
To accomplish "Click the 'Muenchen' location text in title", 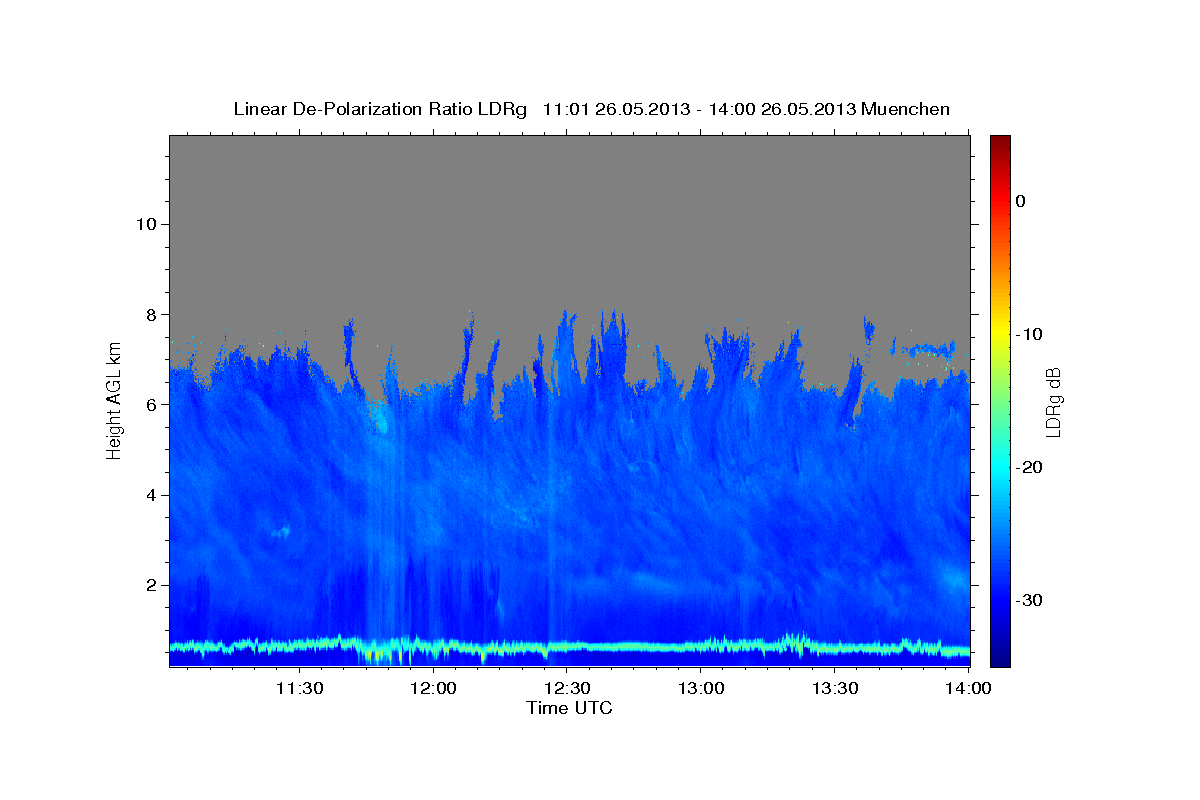I will pos(906,109).
